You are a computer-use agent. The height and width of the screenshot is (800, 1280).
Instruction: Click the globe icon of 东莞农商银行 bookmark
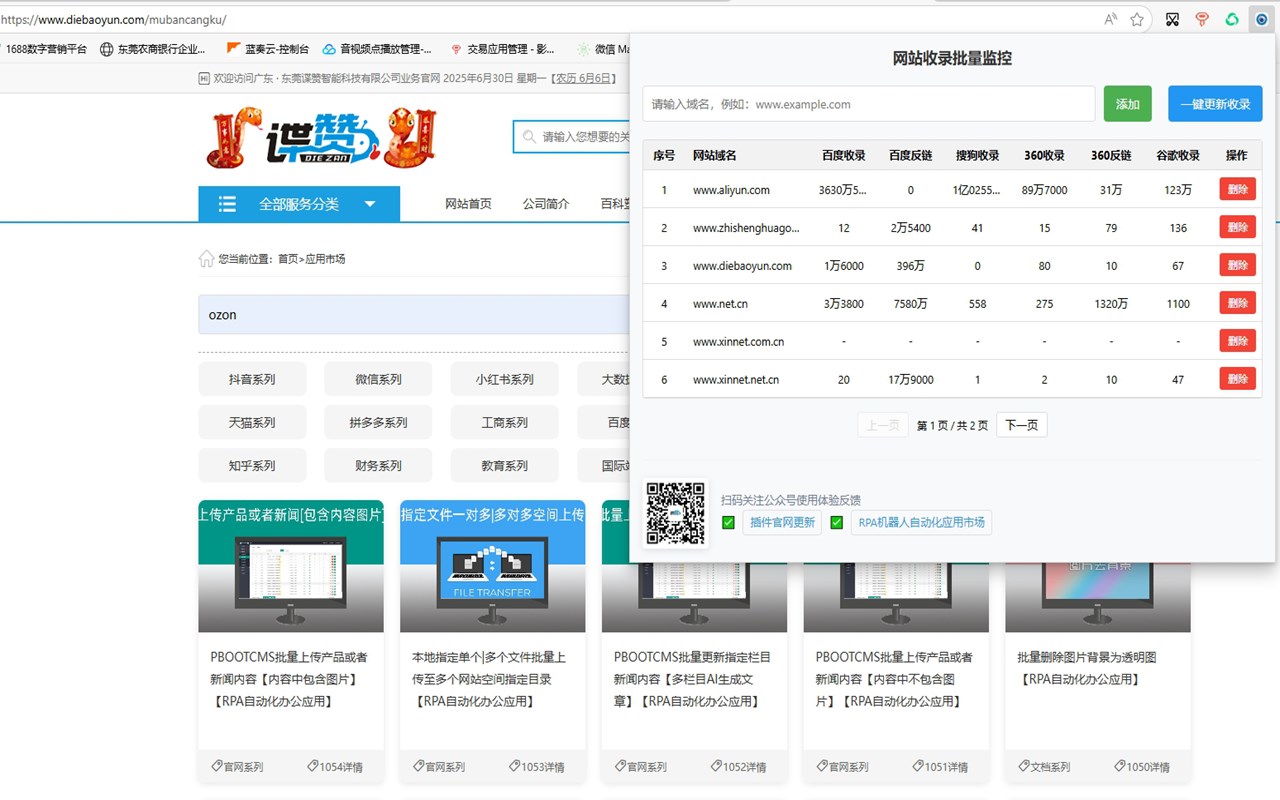click(x=107, y=49)
